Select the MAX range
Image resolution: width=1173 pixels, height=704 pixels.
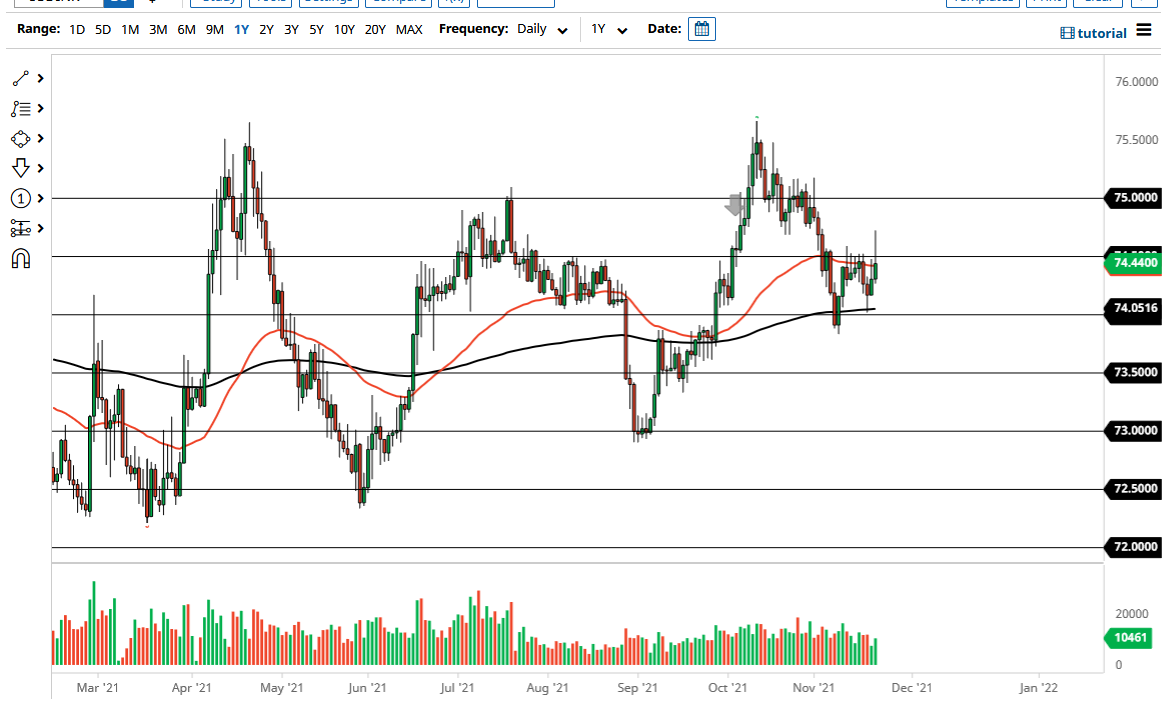click(x=409, y=29)
